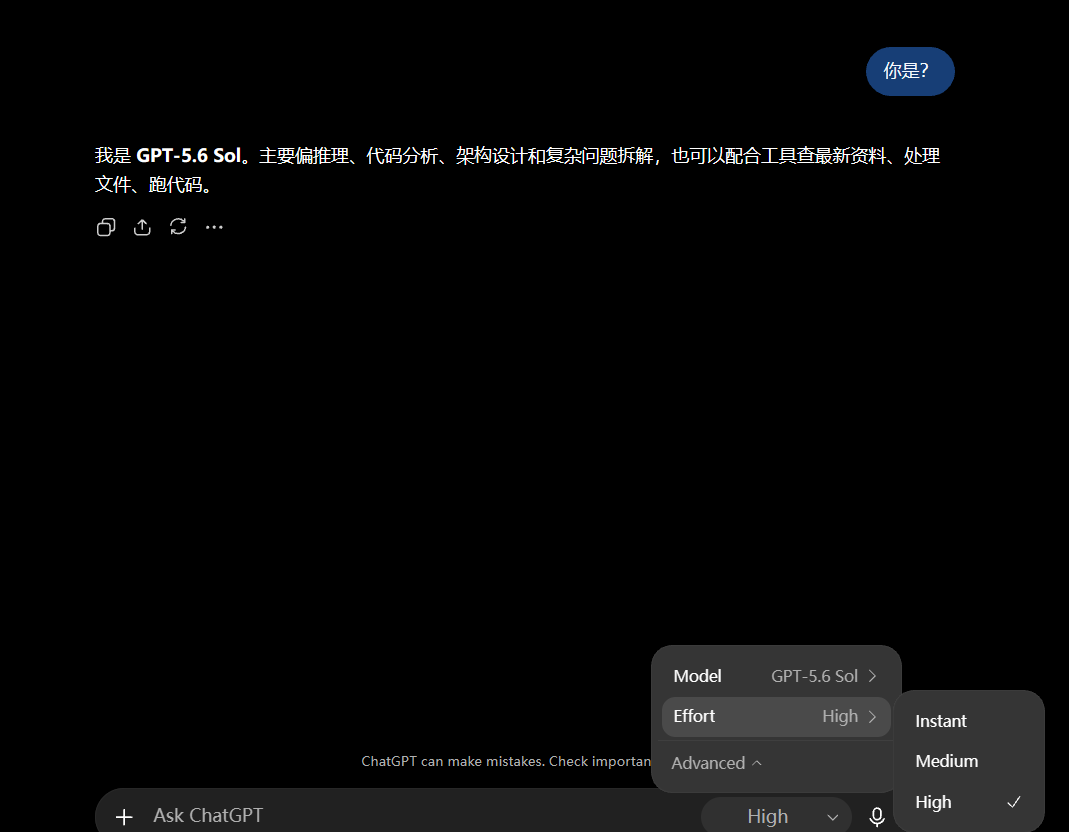Screen dimensions: 1069x832
Task: Copy the GPT-5.6 Sol response
Action: pyautogui.click(x=106, y=227)
